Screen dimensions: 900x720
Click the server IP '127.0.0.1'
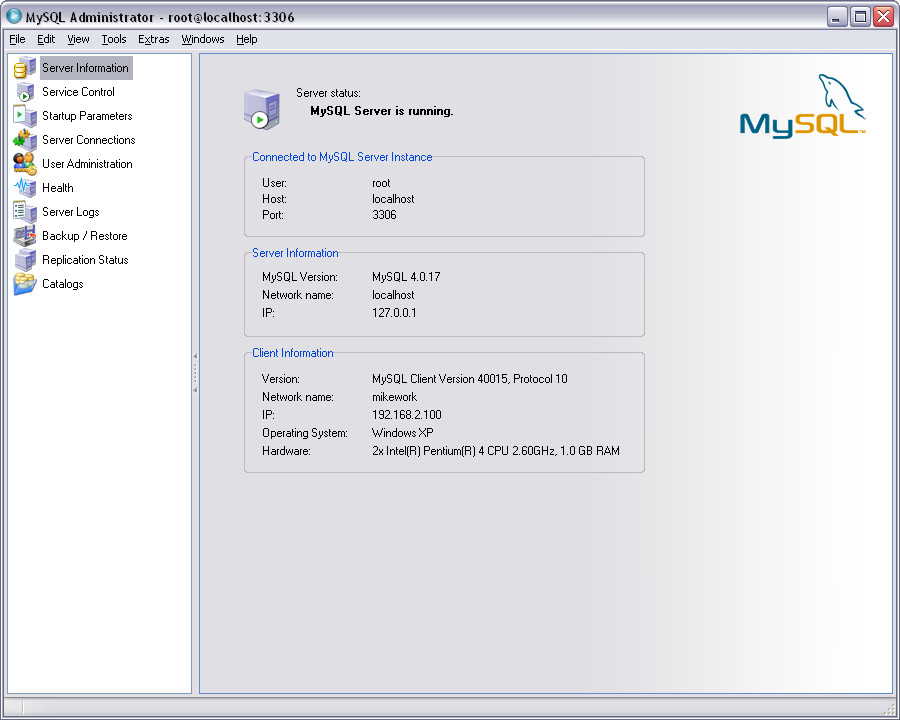pos(394,313)
